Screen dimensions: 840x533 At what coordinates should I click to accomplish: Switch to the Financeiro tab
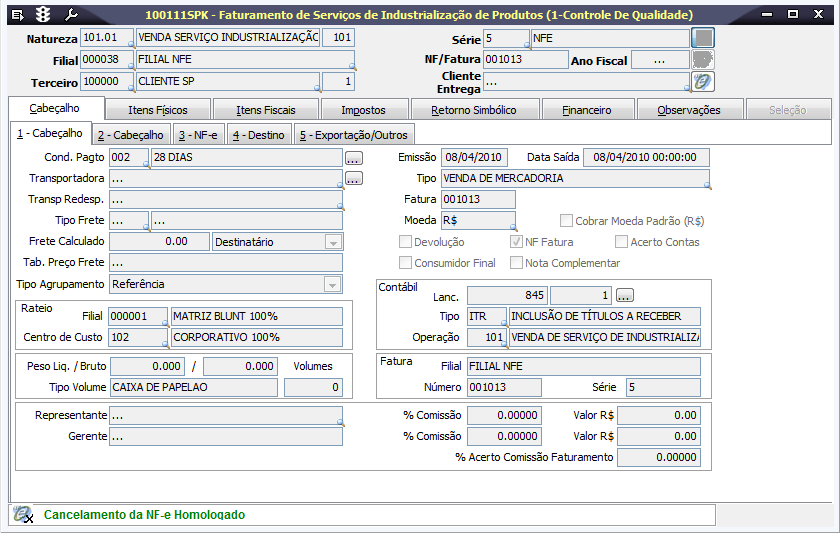coord(586,110)
